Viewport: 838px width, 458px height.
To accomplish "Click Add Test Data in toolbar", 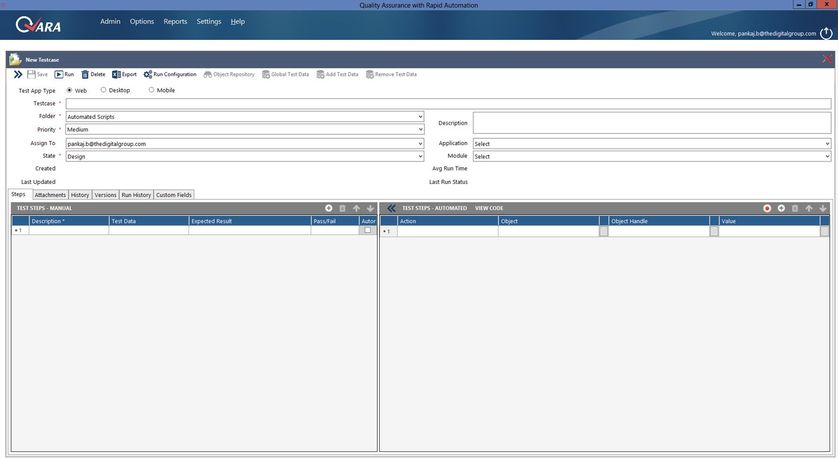I will pyautogui.click(x=337, y=74).
